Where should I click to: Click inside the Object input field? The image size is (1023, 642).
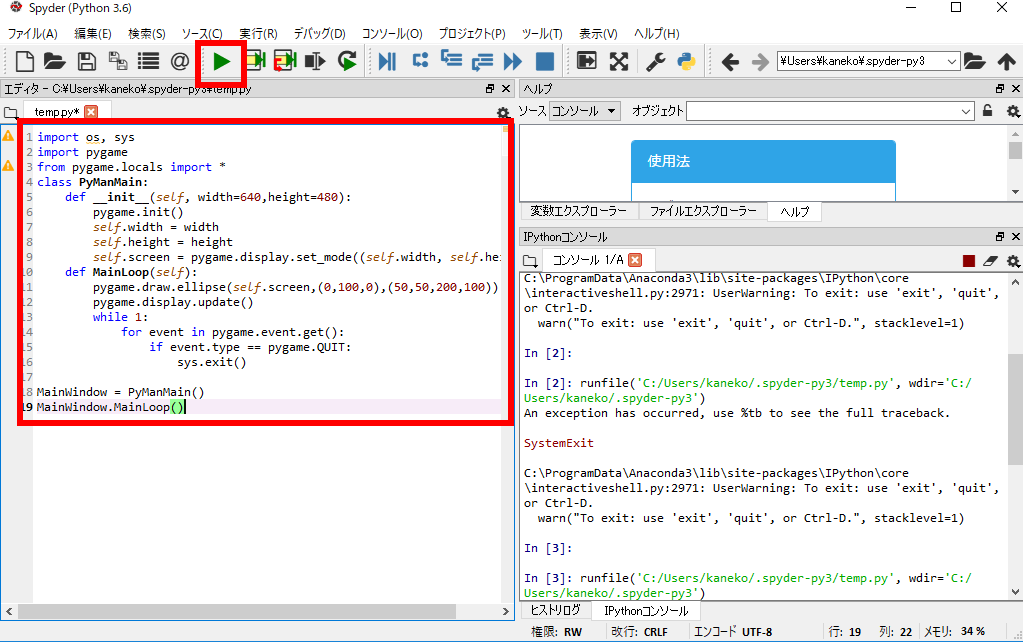tap(823, 112)
